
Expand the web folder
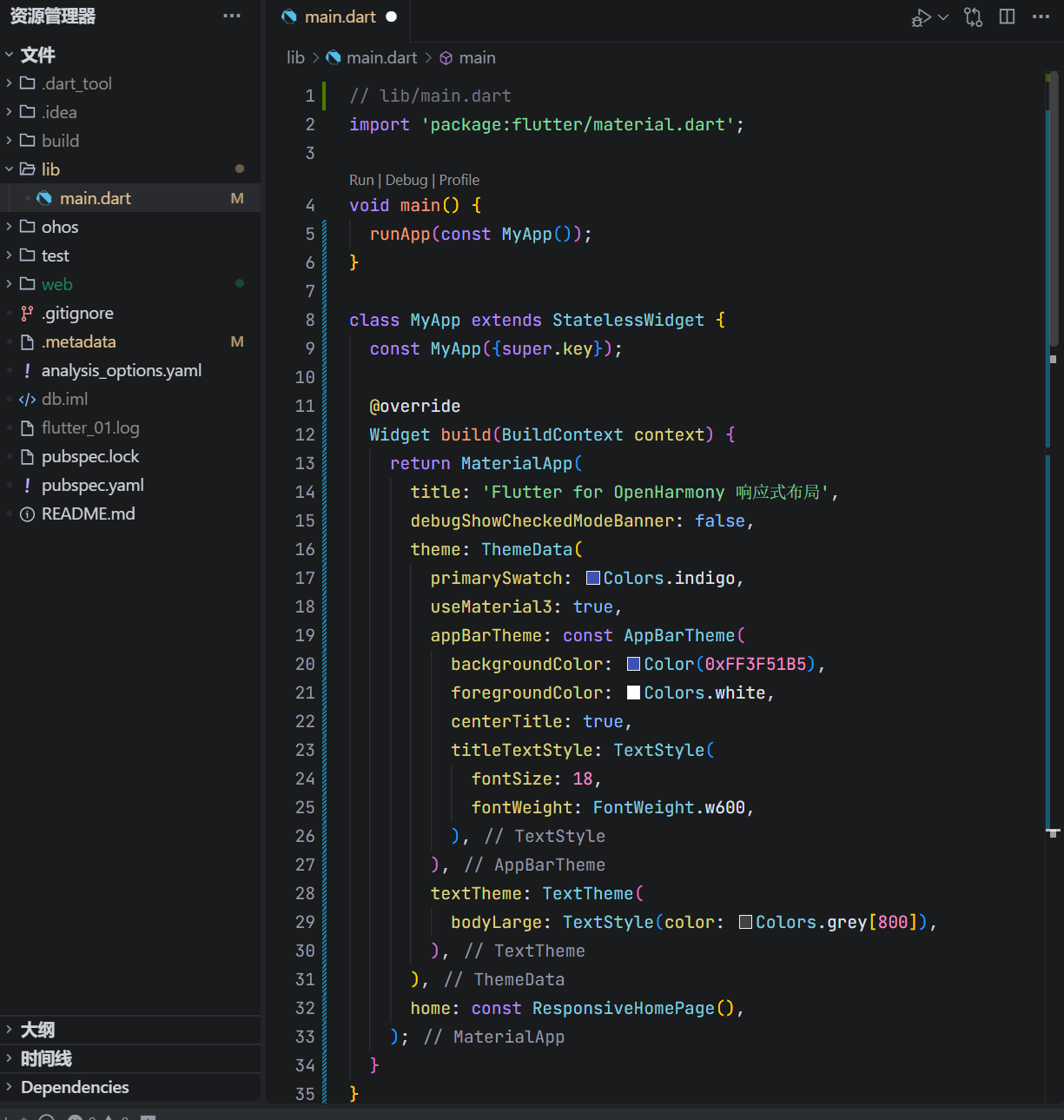(x=130, y=284)
